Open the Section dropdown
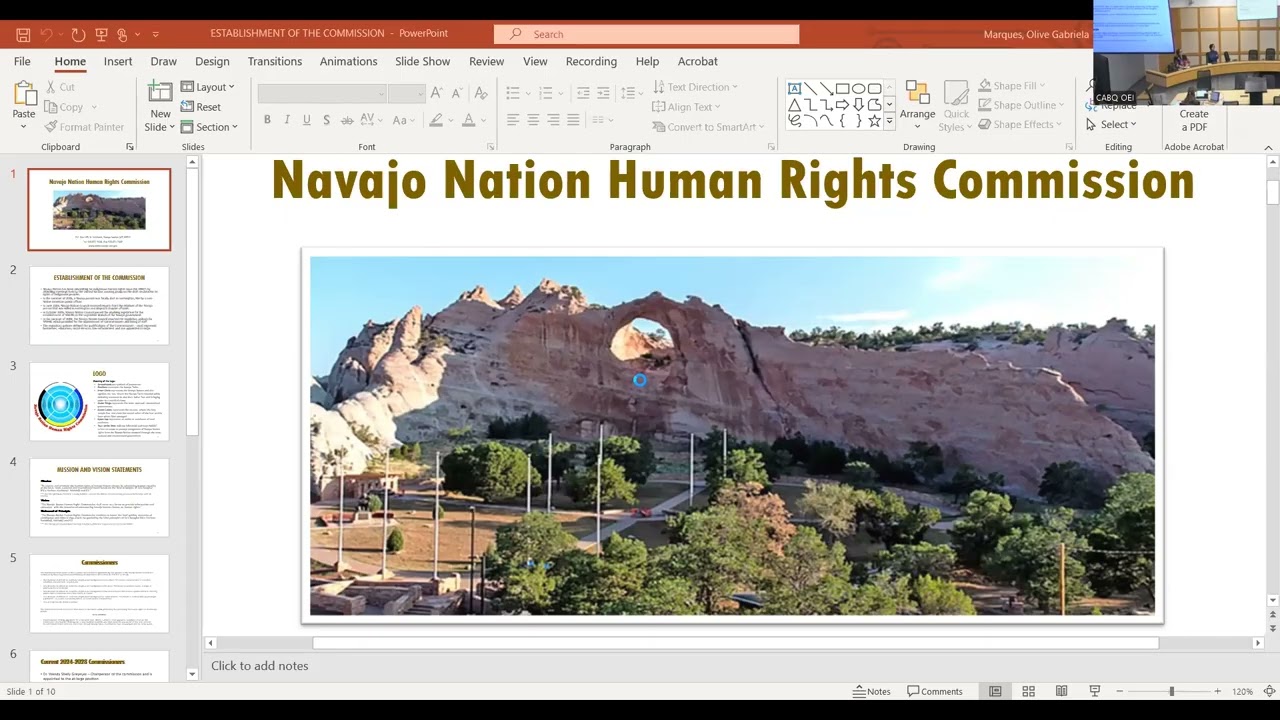This screenshot has width=1280, height=720. click(209, 127)
